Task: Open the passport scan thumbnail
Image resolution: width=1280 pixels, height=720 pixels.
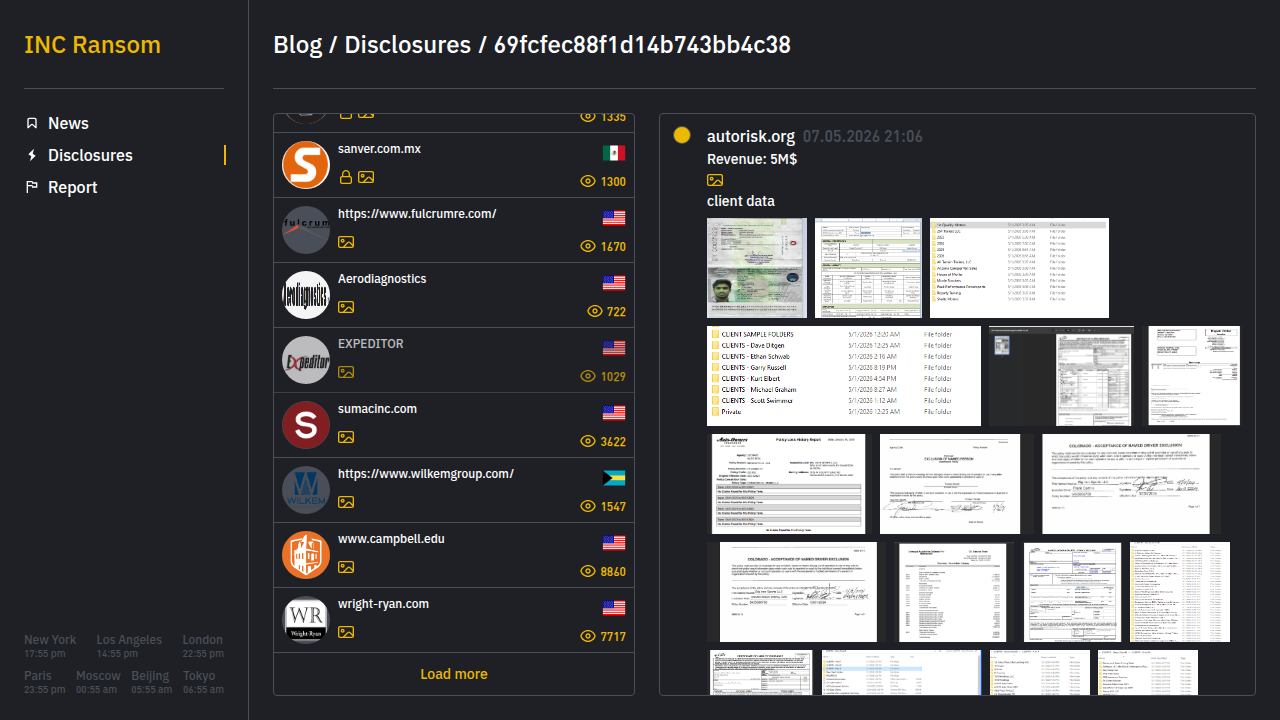Action: tap(757, 268)
